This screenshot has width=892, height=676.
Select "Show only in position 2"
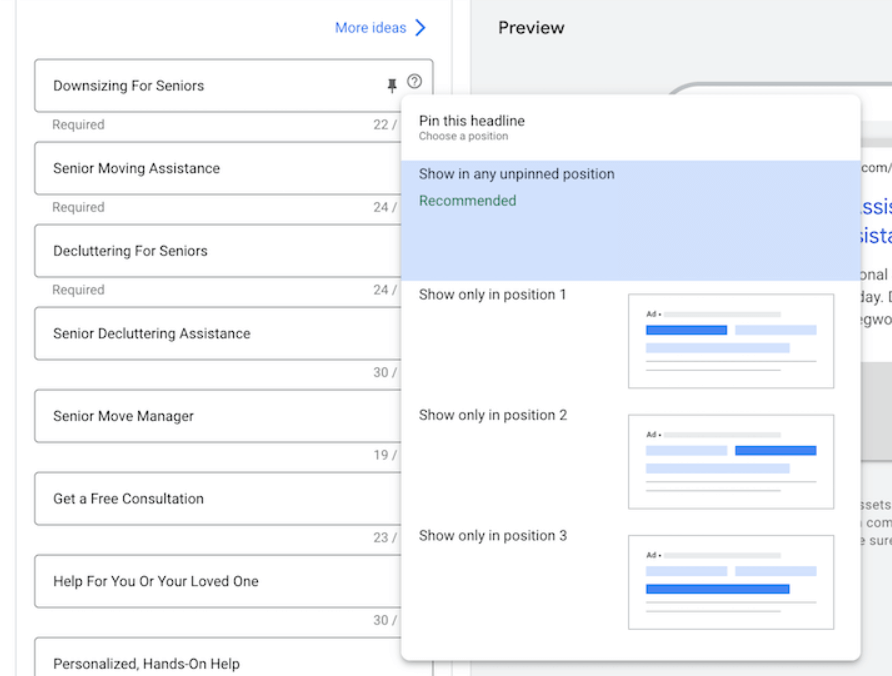[x=492, y=415]
